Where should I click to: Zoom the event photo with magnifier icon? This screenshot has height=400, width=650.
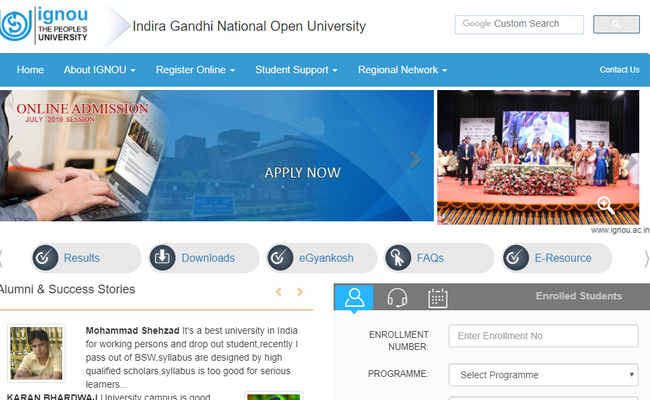(605, 205)
